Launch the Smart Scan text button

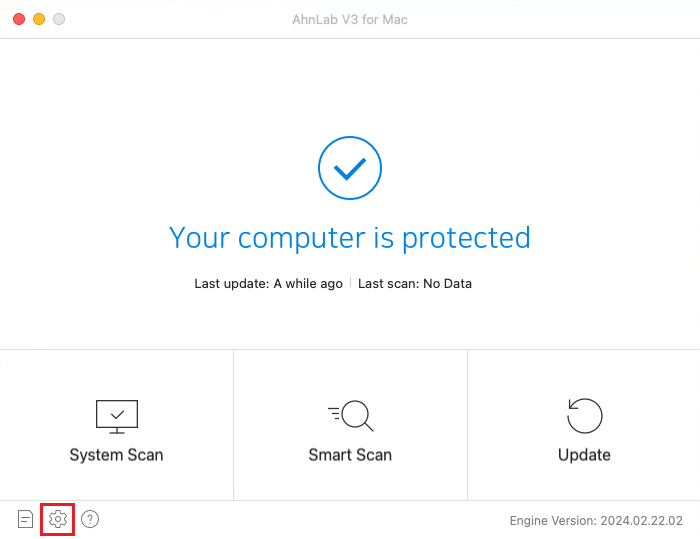(350, 455)
